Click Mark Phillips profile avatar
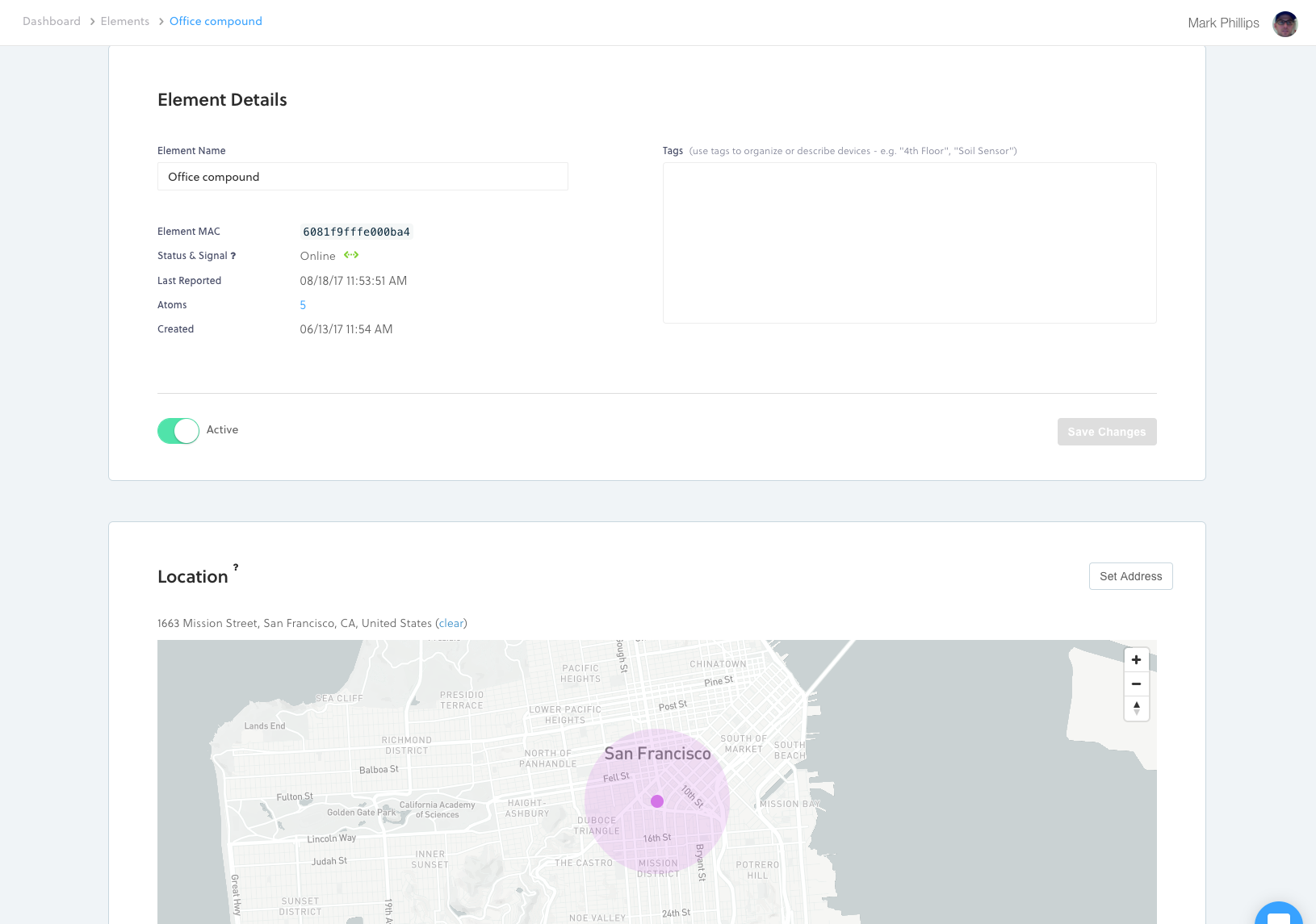 click(x=1285, y=23)
